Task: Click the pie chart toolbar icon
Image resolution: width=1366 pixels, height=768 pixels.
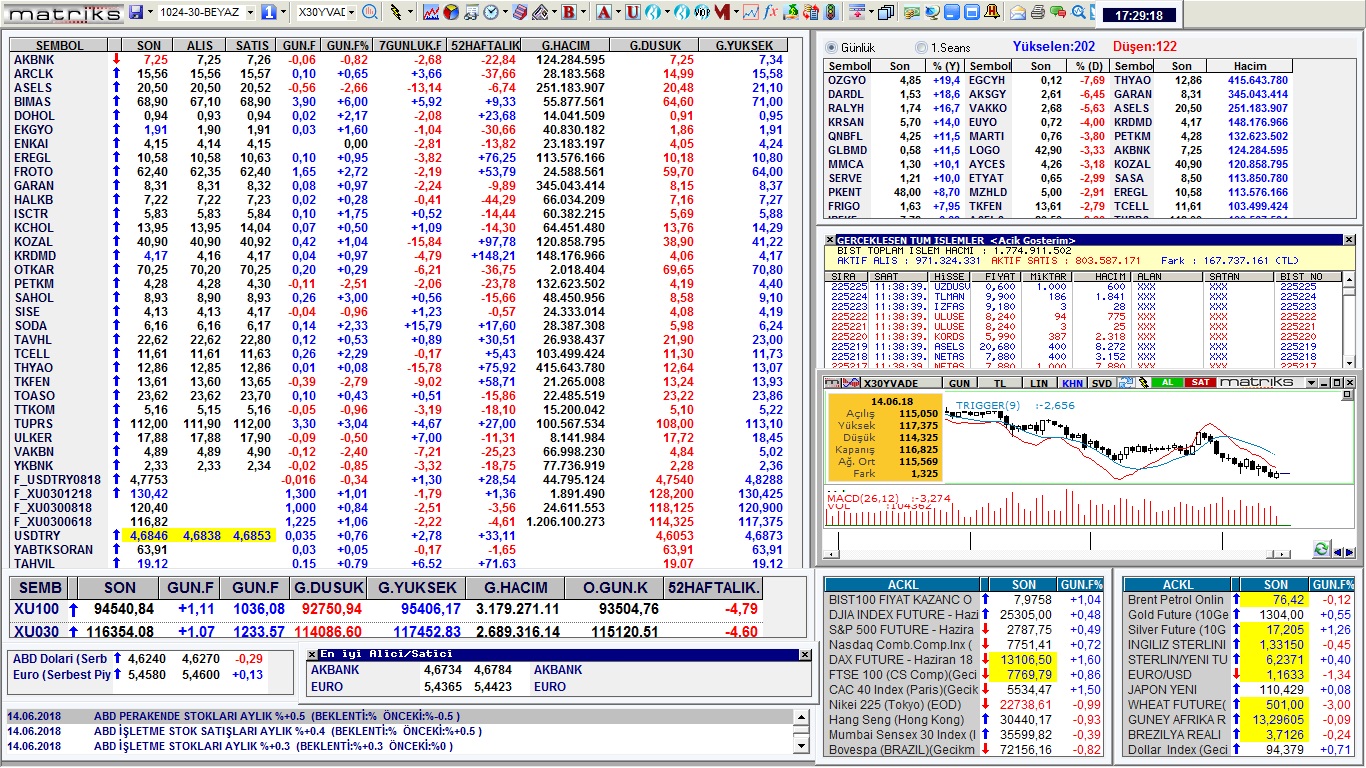Action: (451, 12)
